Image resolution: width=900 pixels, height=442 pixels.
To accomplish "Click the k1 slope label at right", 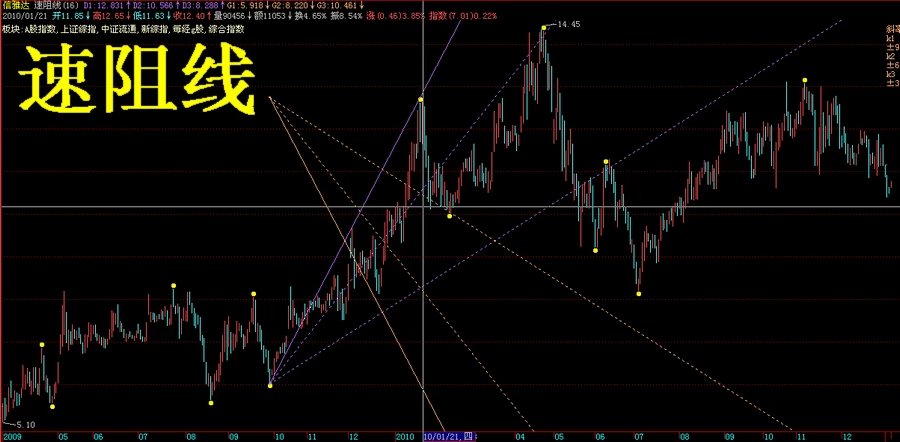I will (891, 38).
